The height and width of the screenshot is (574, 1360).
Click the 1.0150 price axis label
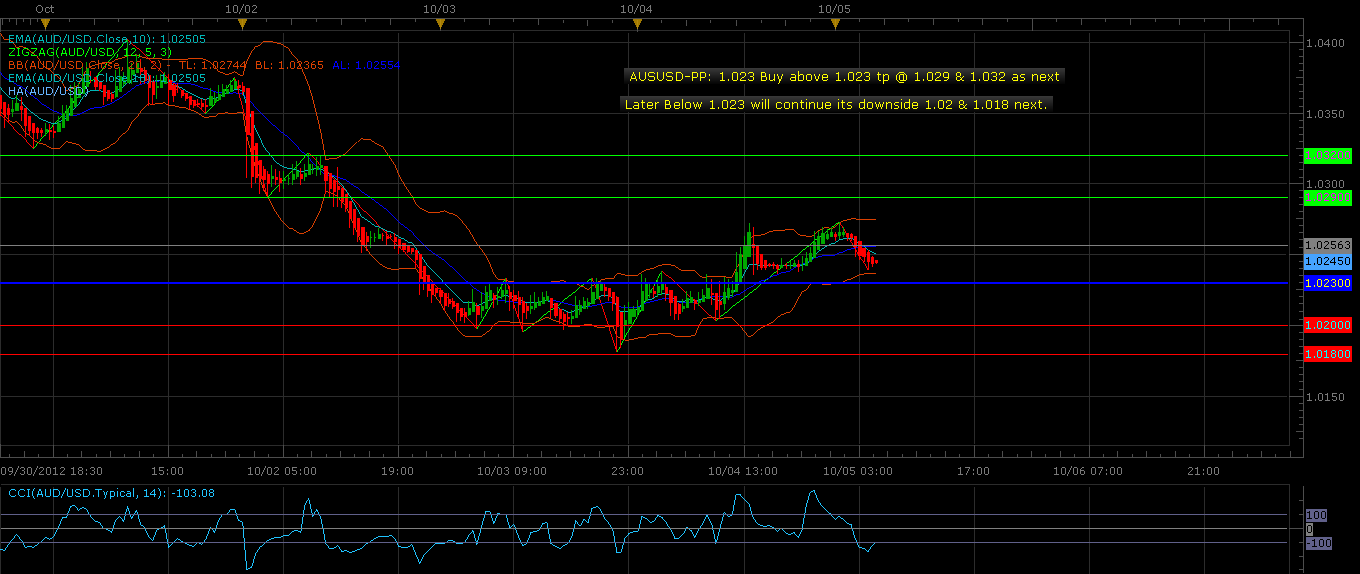point(1325,397)
